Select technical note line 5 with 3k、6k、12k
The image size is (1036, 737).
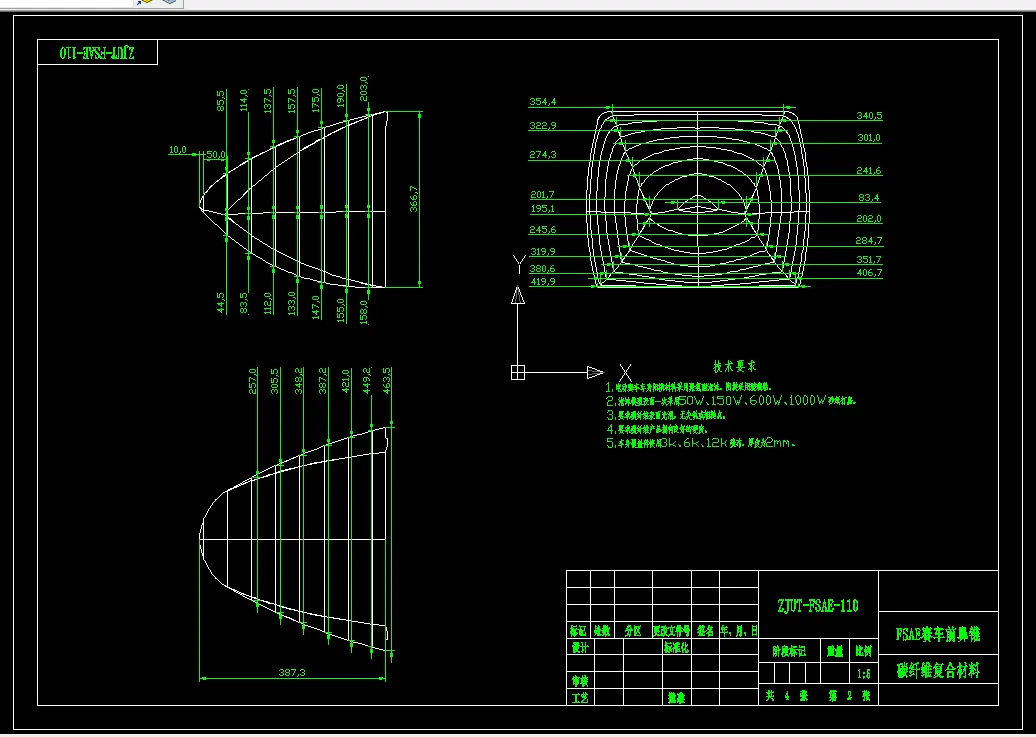(701, 443)
